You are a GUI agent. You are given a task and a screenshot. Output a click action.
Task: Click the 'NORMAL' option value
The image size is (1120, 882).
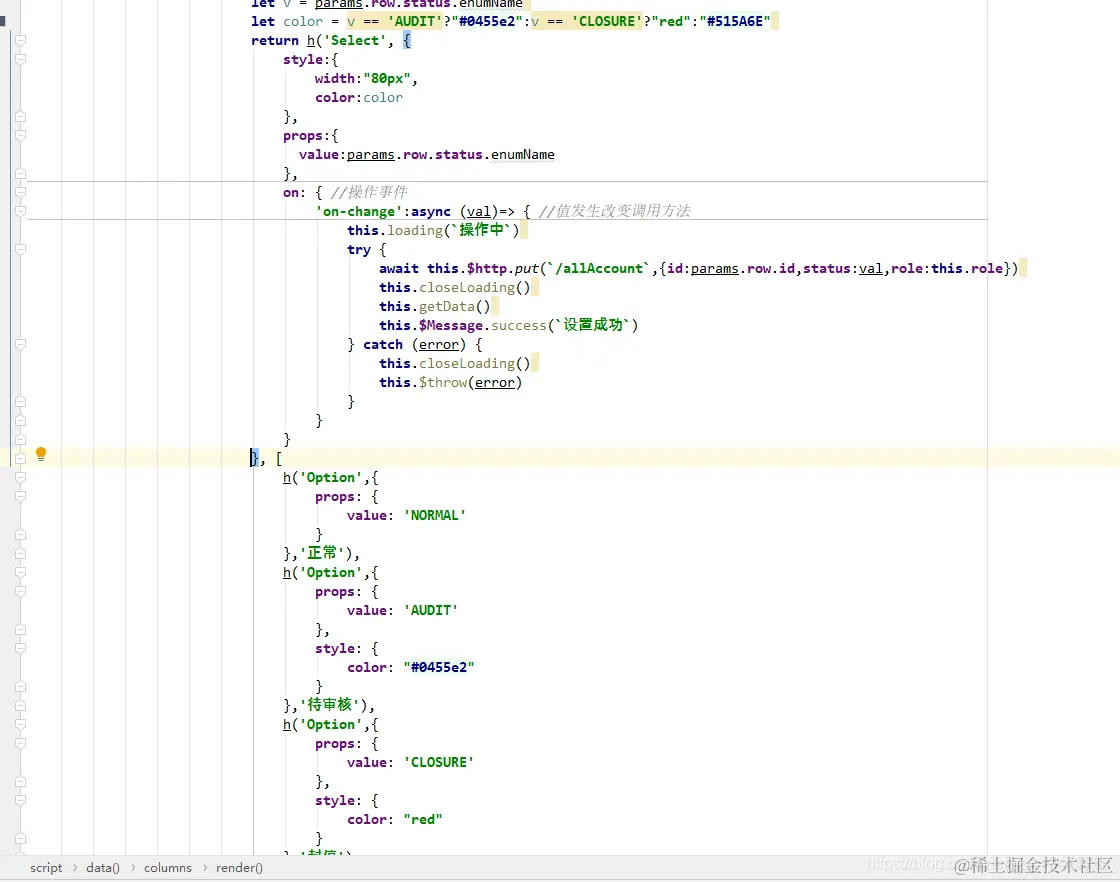coord(434,515)
